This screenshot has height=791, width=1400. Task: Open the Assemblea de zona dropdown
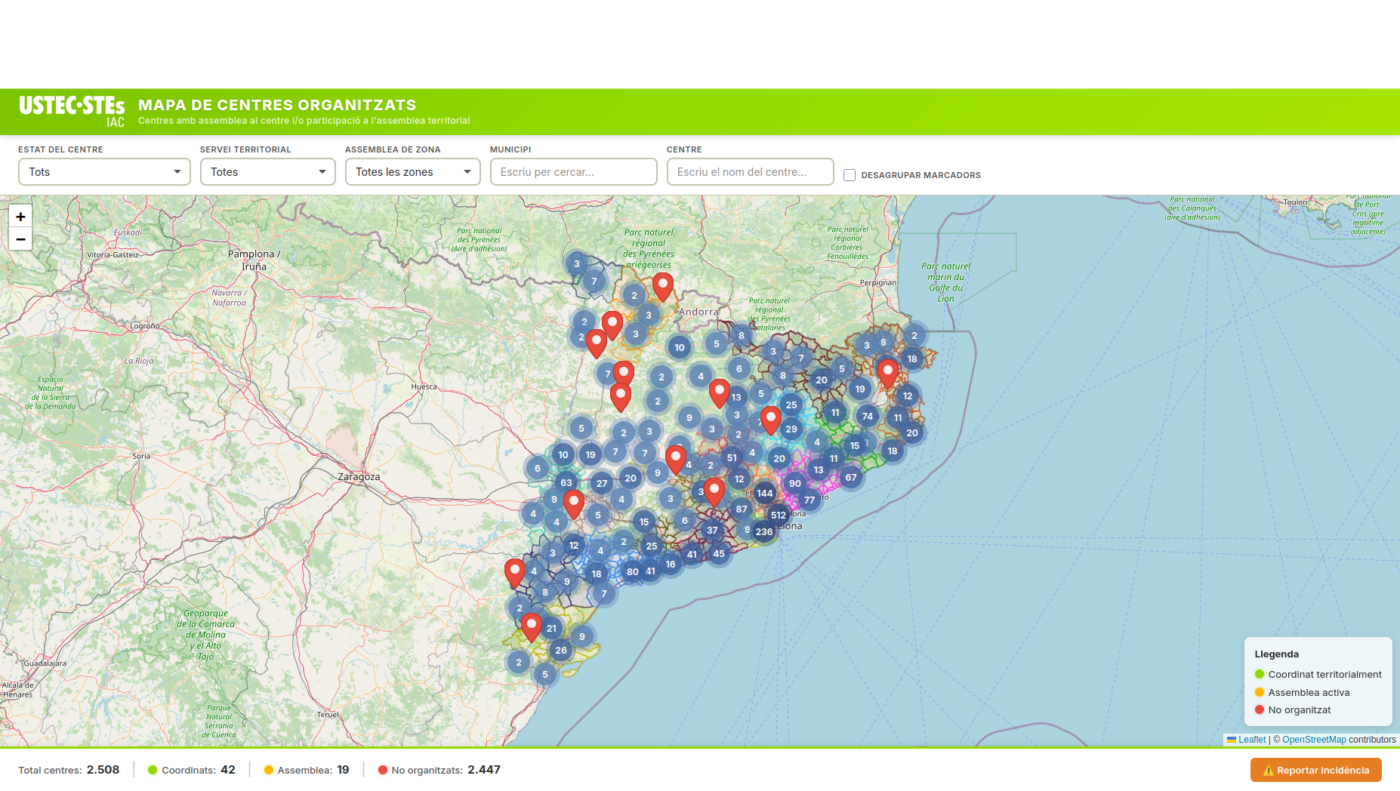[412, 172]
